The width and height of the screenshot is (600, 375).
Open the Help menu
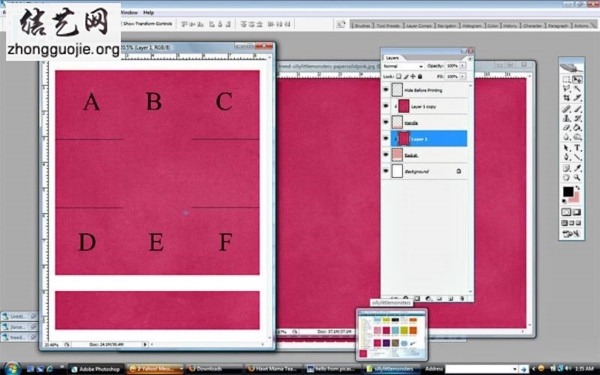pyautogui.click(x=148, y=13)
